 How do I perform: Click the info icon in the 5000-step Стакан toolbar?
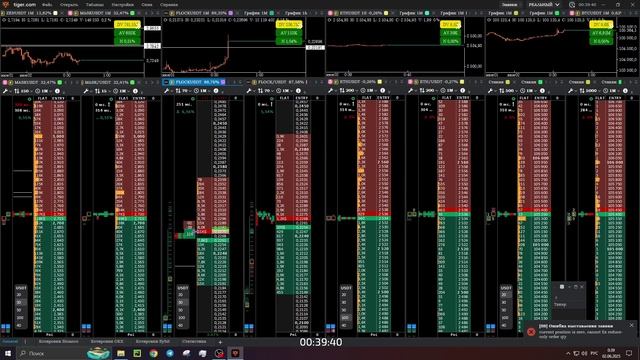point(625,91)
